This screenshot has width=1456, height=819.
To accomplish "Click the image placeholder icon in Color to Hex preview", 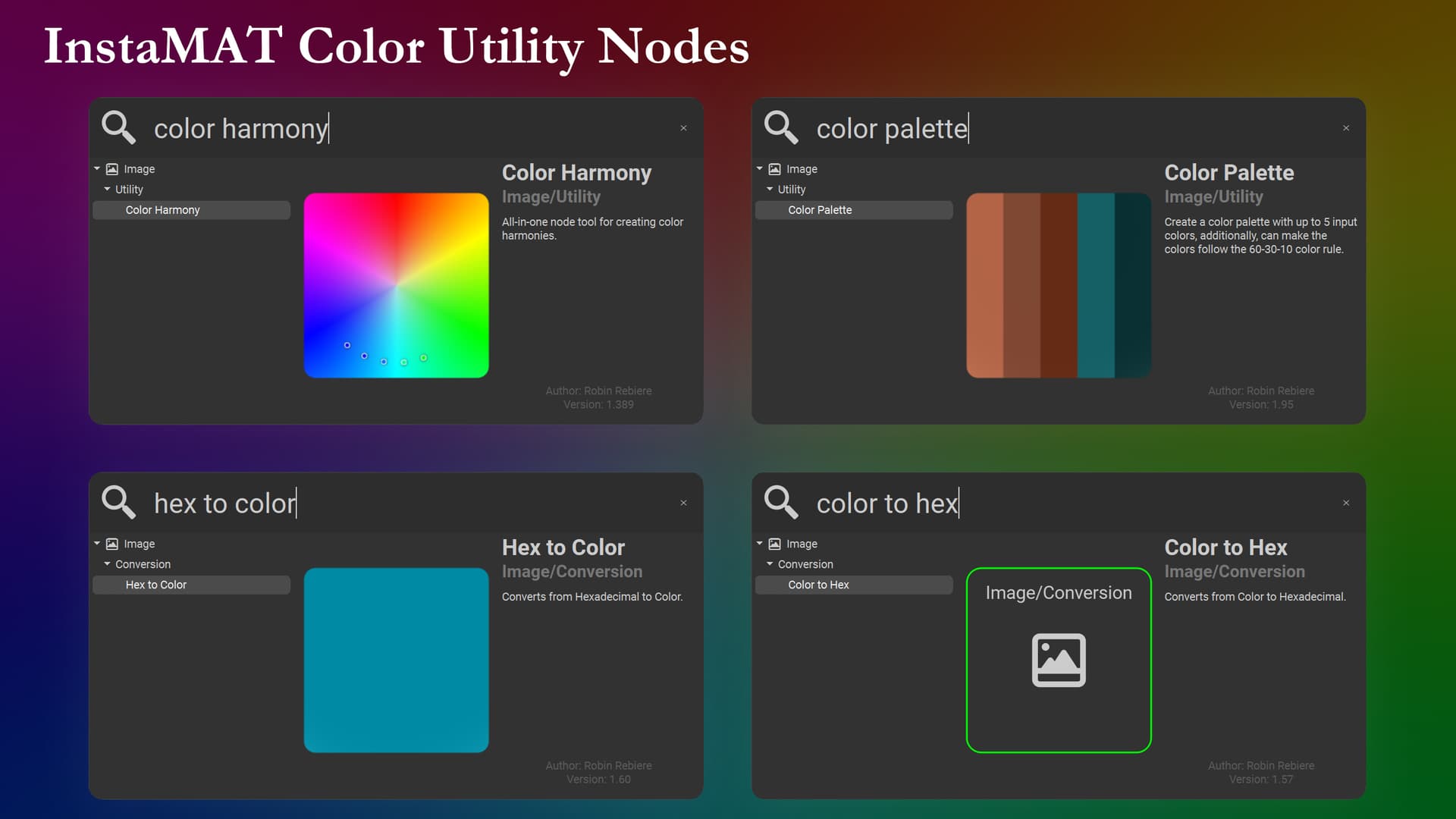I will pyautogui.click(x=1059, y=660).
